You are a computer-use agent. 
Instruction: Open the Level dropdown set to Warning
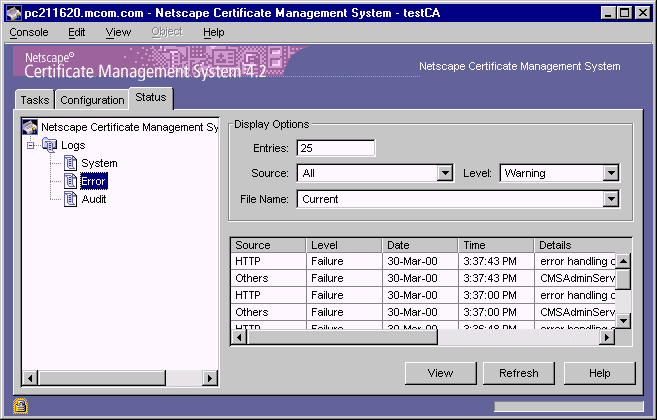610,174
